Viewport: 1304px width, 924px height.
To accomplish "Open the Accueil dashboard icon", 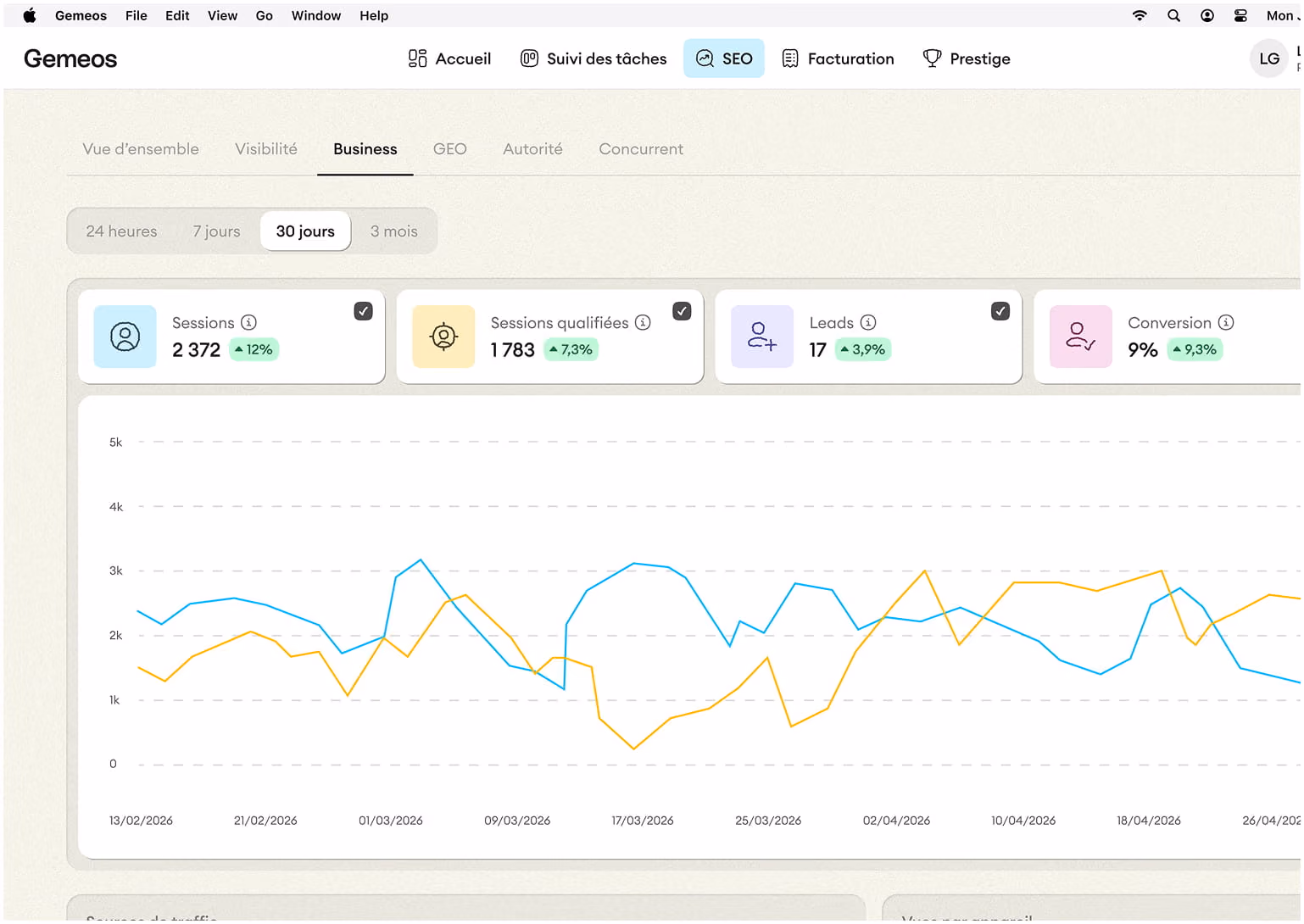I will click(417, 58).
